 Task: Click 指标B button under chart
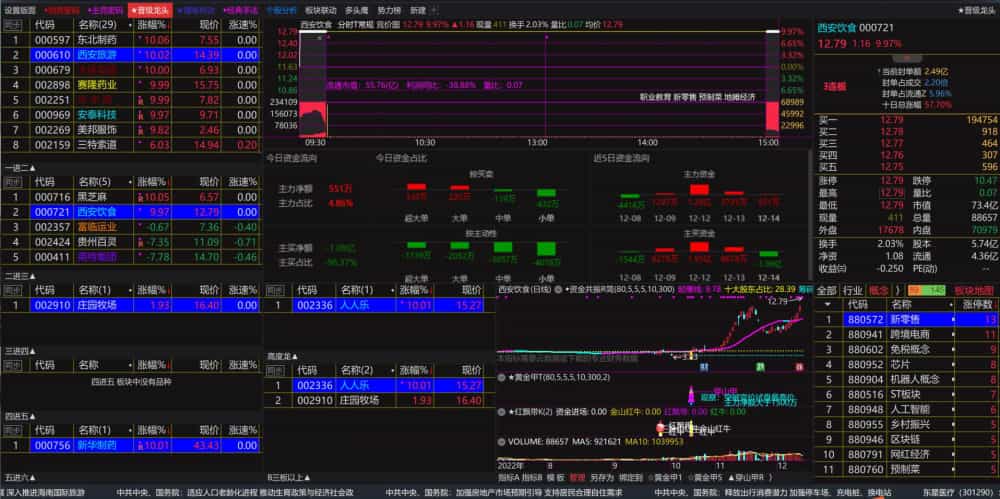(532, 477)
